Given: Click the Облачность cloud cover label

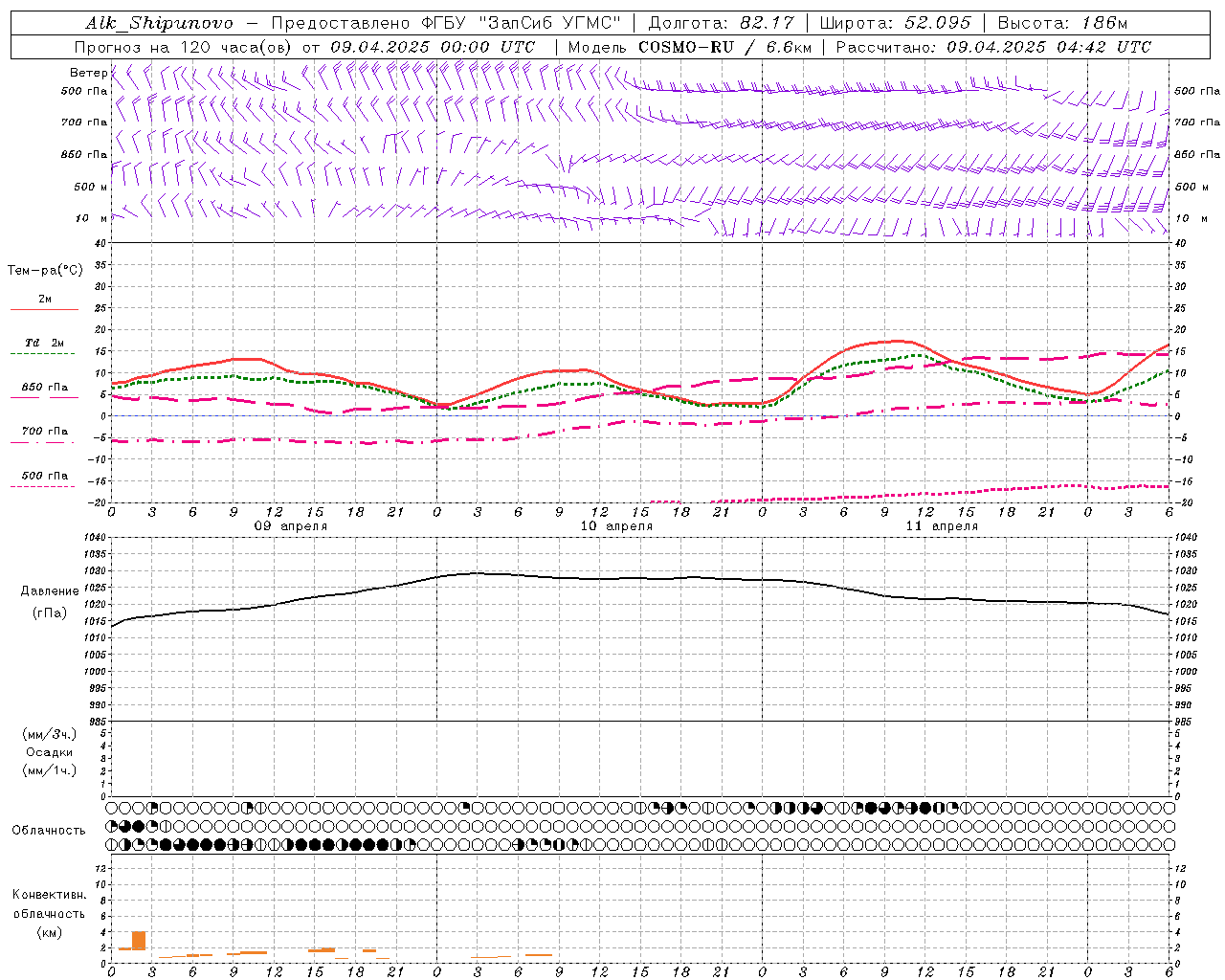Looking at the screenshot, I should click(49, 831).
